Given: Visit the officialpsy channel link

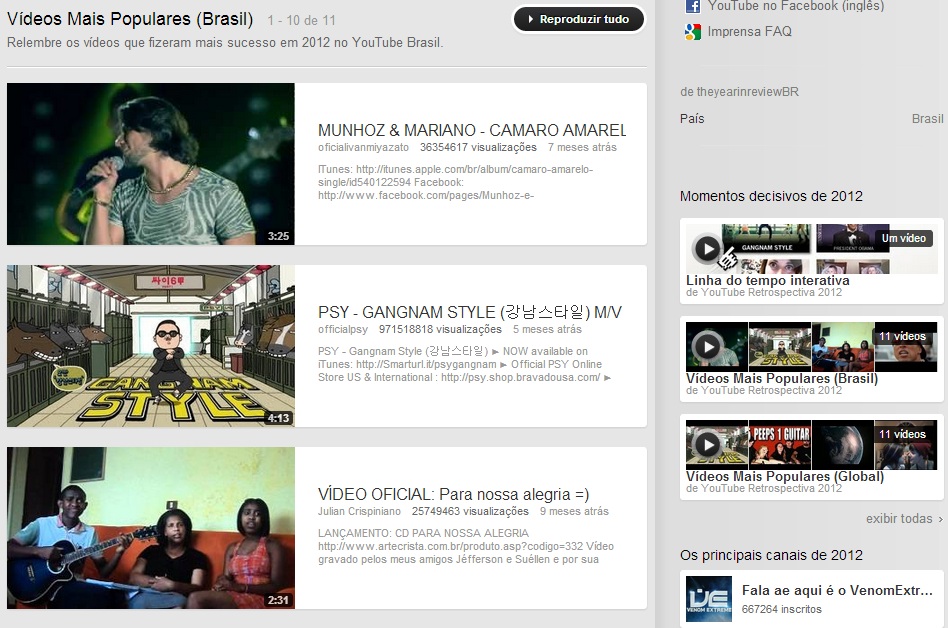Looking at the screenshot, I should 343,329.
